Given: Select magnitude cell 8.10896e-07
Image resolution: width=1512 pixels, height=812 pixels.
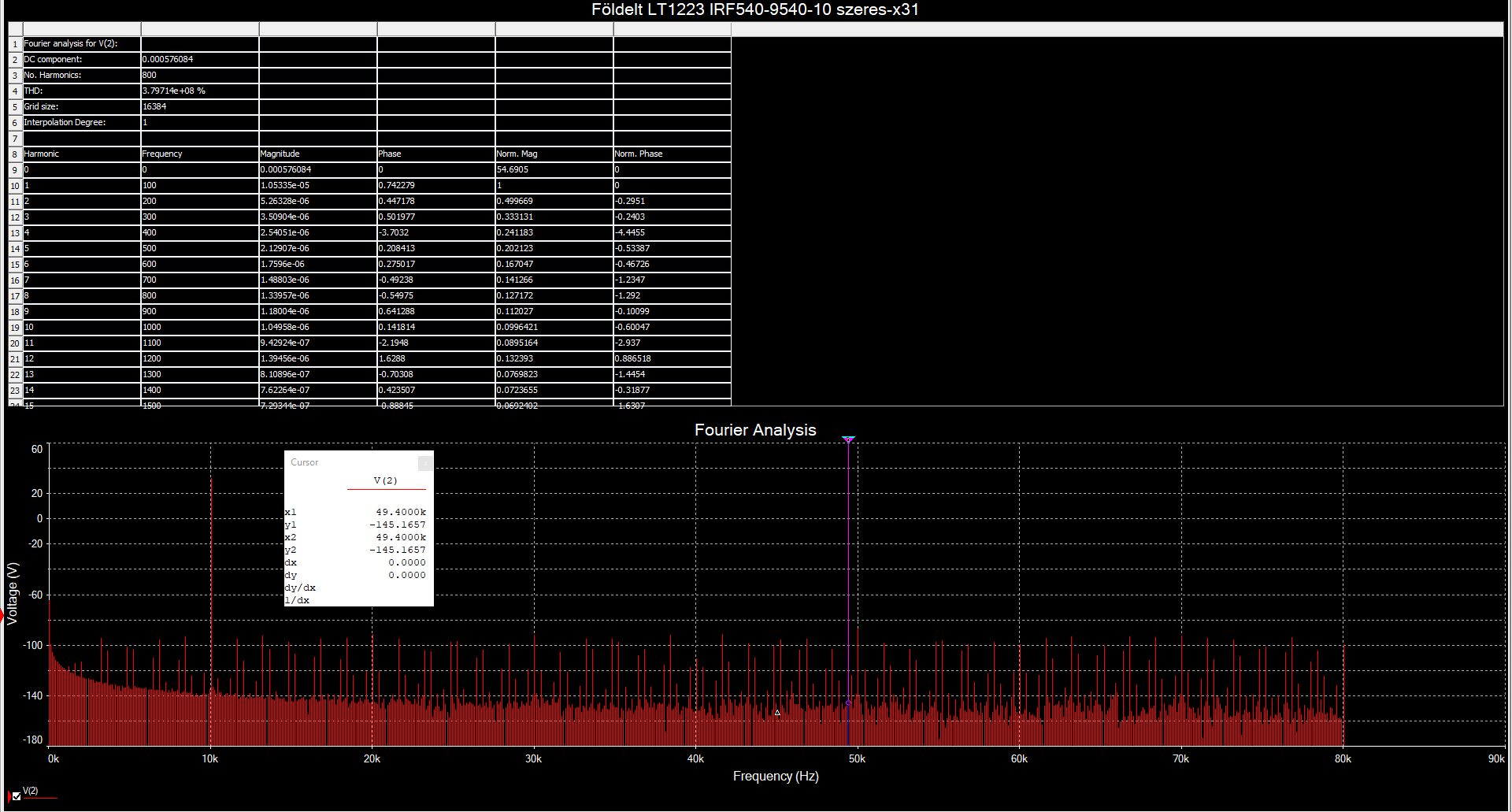Looking at the screenshot, I should 318,374.
